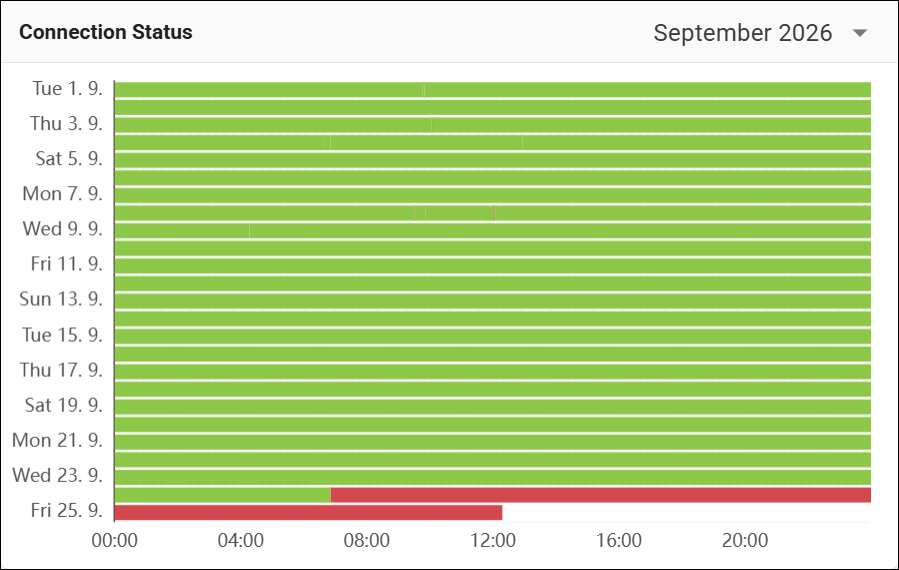Click the green segment on the Thu 24. 9. row

pos(222,495)
